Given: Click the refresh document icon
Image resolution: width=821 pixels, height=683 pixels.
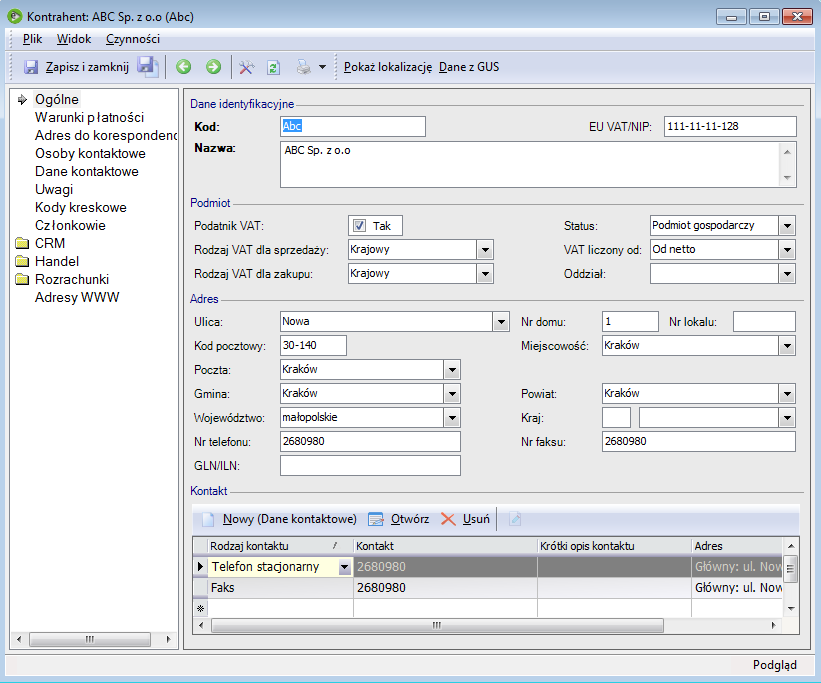Looking at the screenshot, I should tap(273, 67).
